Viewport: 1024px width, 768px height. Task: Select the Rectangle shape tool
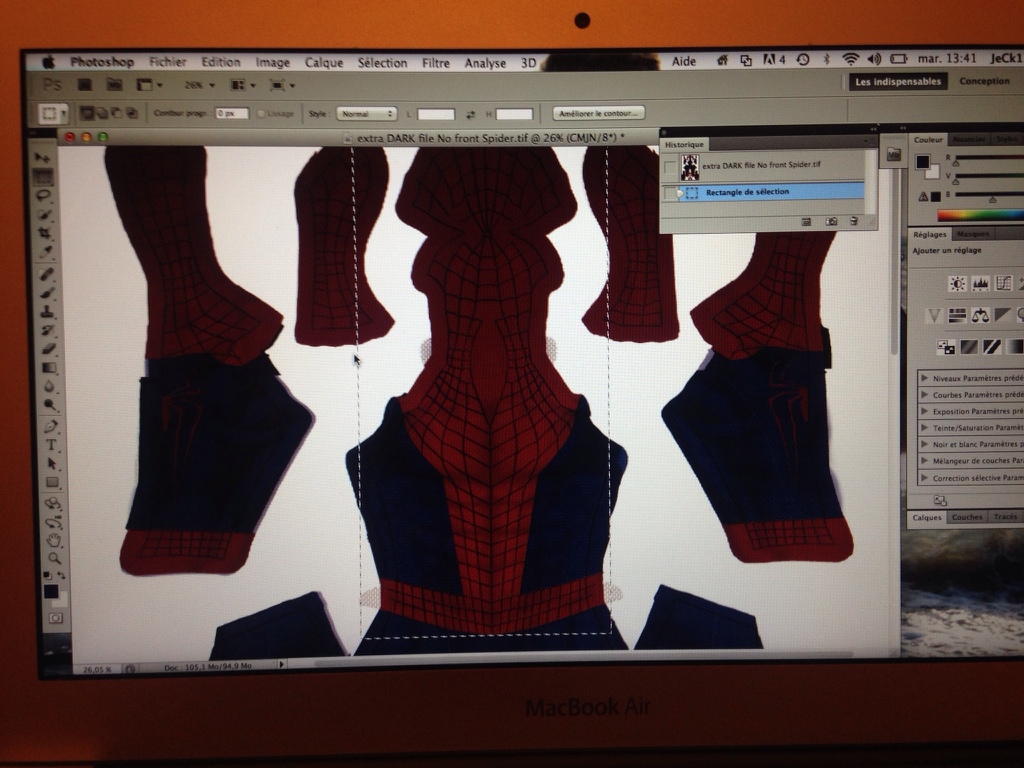coord(52,483)
